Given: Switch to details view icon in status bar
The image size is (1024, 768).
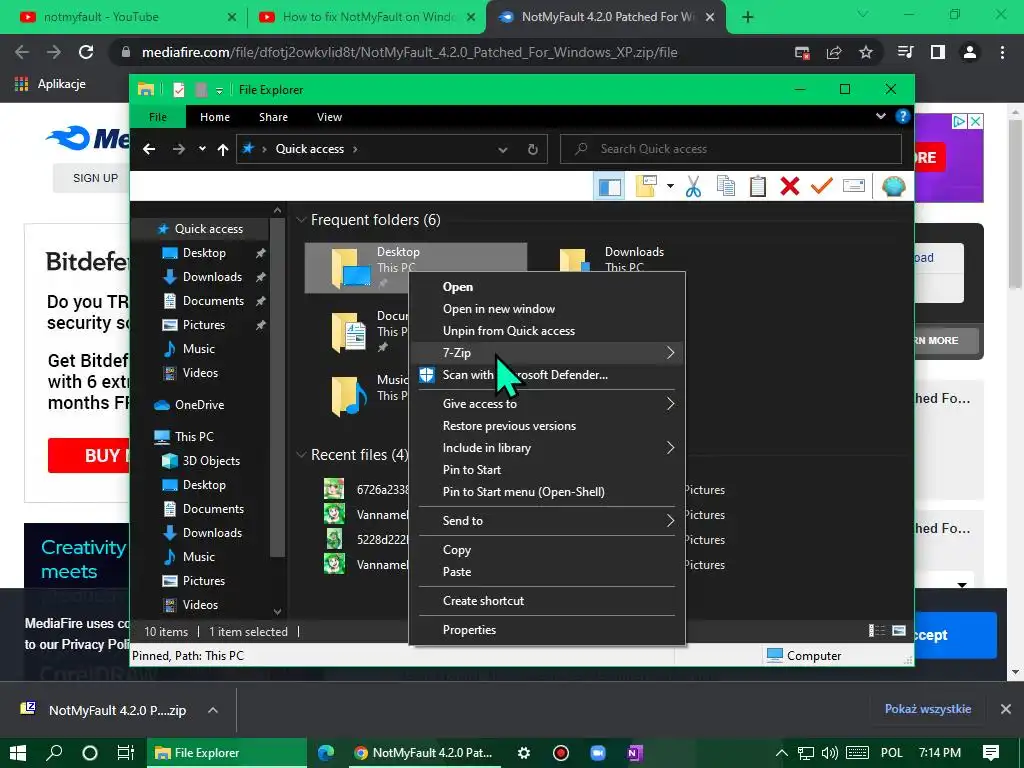Looking at the screenshot, I should pos(876,631).
